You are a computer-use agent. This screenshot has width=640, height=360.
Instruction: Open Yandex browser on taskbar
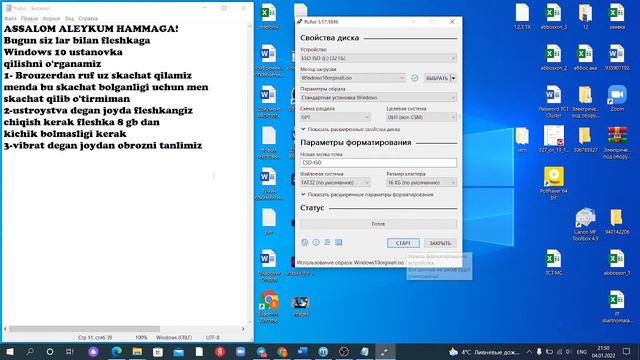(x=220, y=352)
